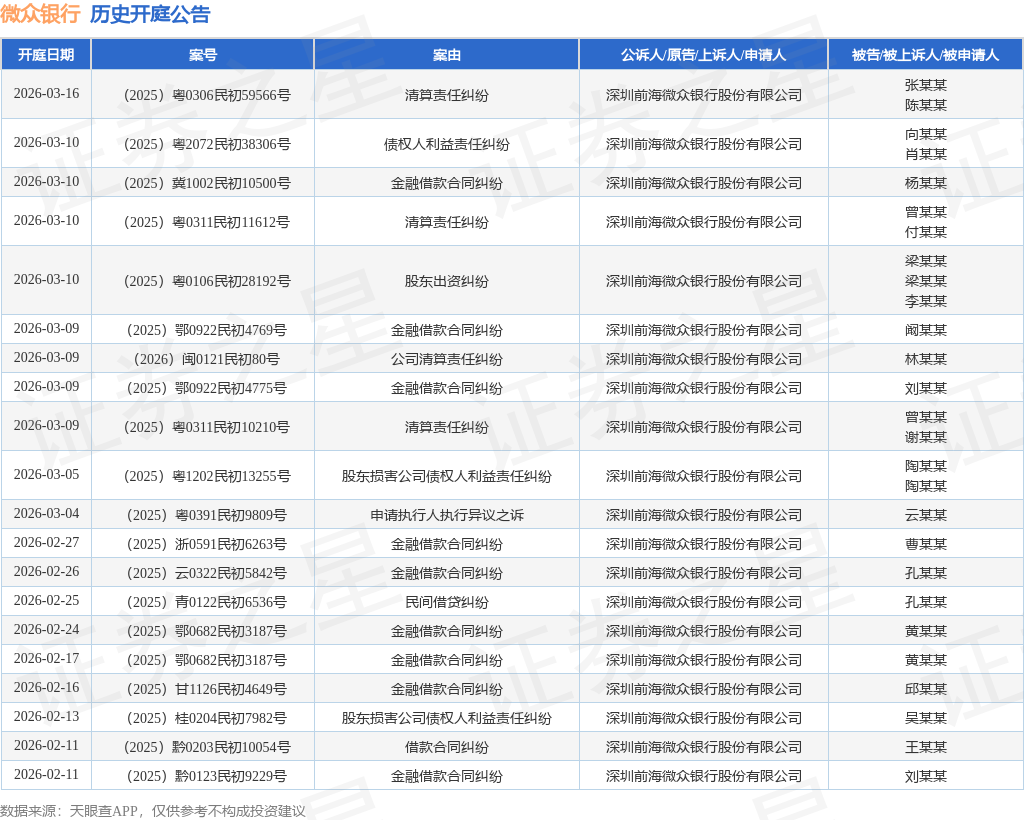This screenshot has width=1024, height=820.
Task: Click the date 2026-02-13
Action: pos(46,716)
